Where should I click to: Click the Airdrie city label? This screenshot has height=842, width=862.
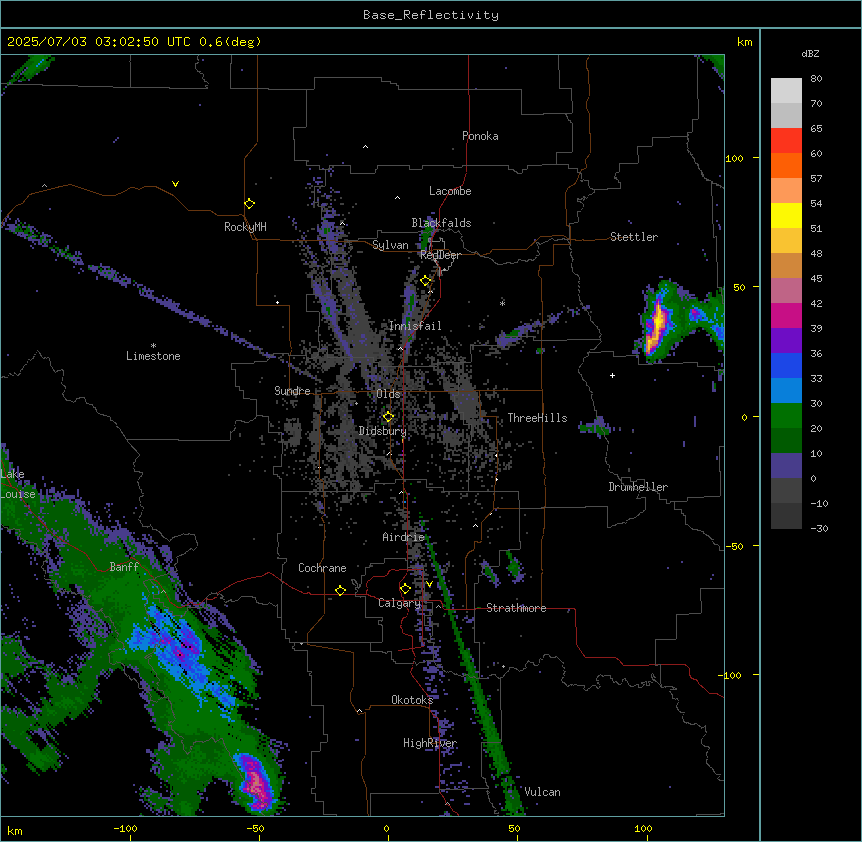coord(404,537)
